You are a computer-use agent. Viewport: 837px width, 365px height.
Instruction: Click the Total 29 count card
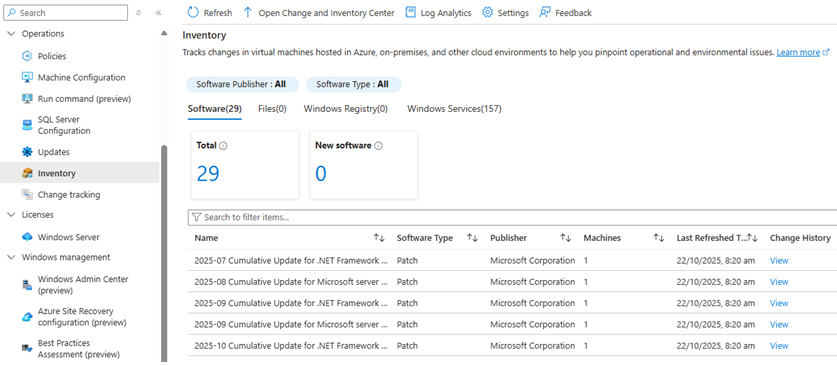245,165
